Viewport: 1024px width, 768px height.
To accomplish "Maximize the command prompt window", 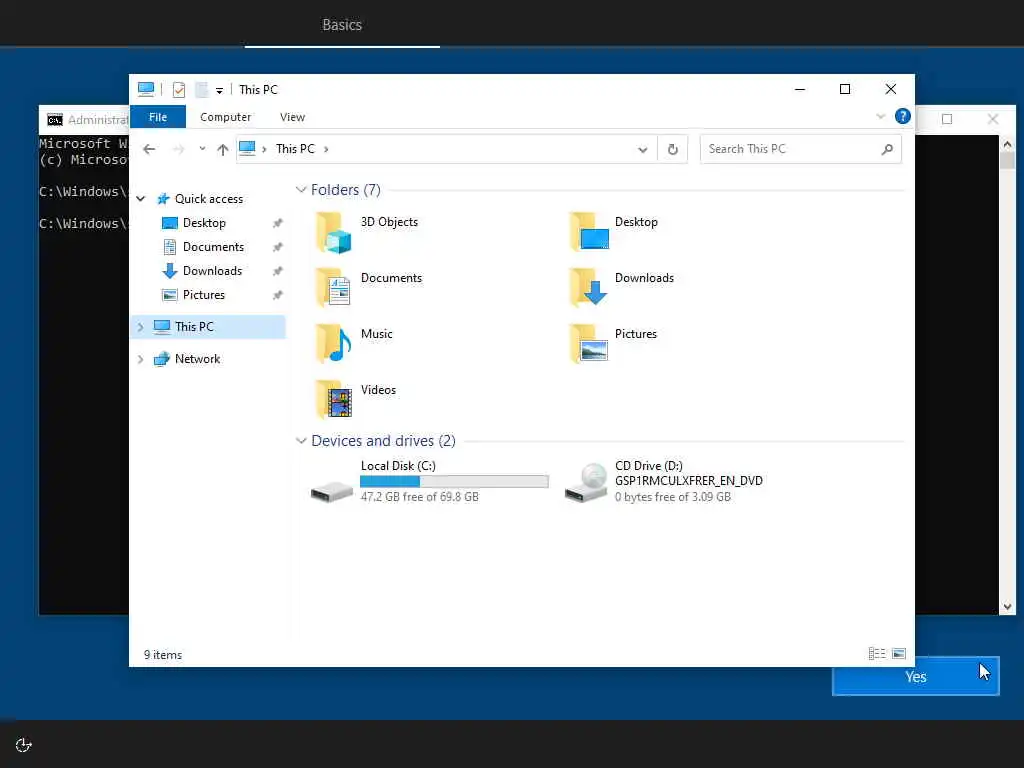I will coord(947,119).
